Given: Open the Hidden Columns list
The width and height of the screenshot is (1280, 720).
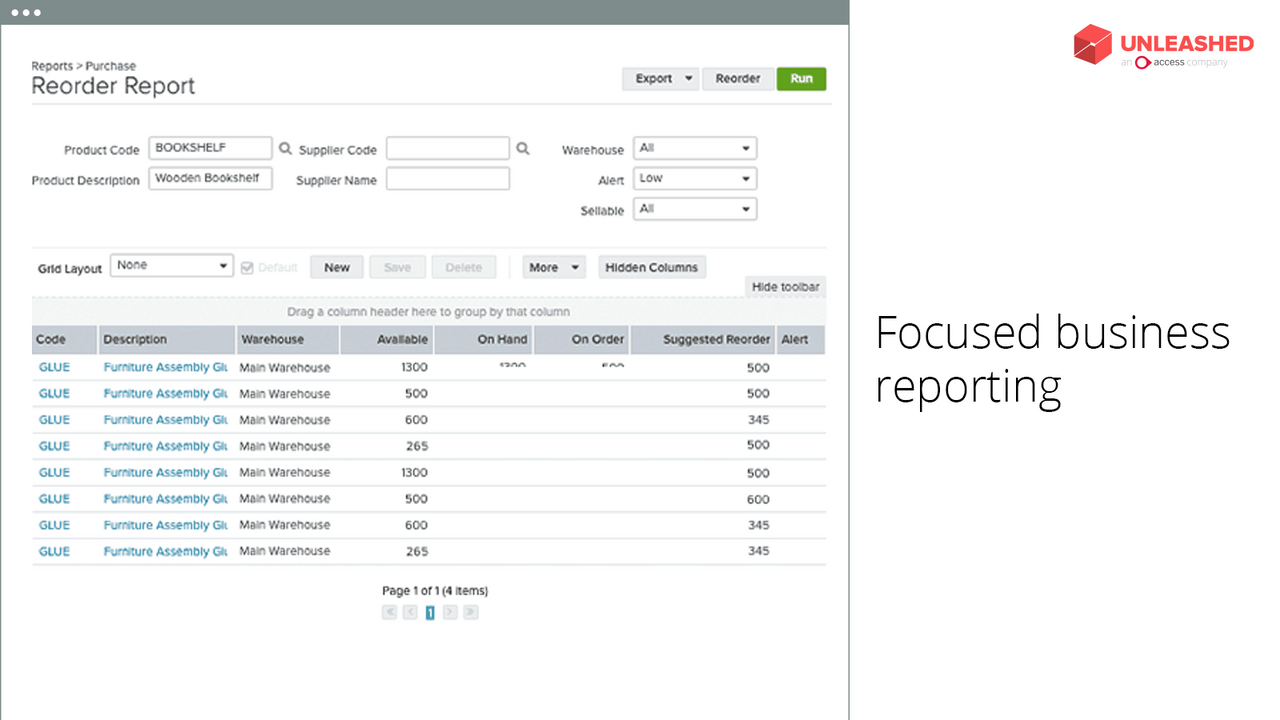Looking at the screenshot, I should [652, 267].
